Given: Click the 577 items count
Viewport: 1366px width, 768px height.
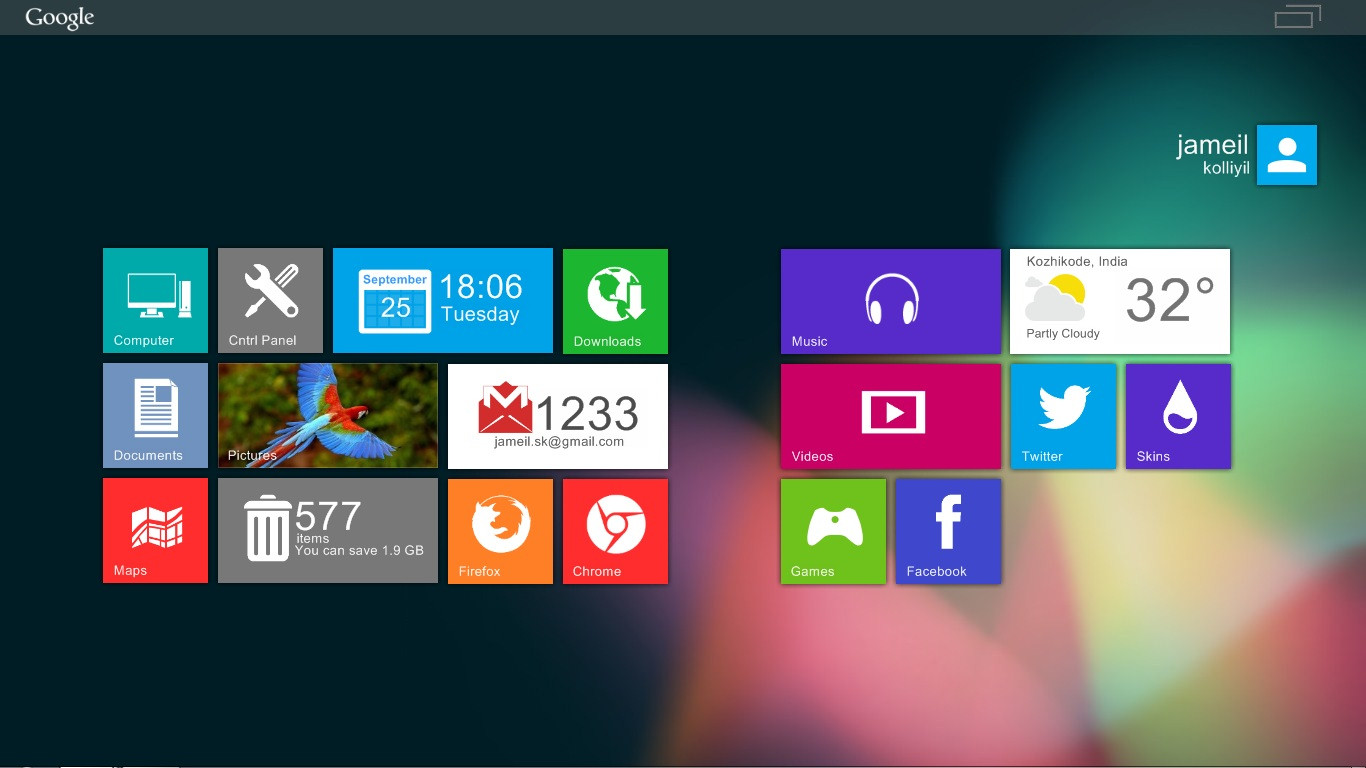Looking at the screenshot, I should (328, 516).
